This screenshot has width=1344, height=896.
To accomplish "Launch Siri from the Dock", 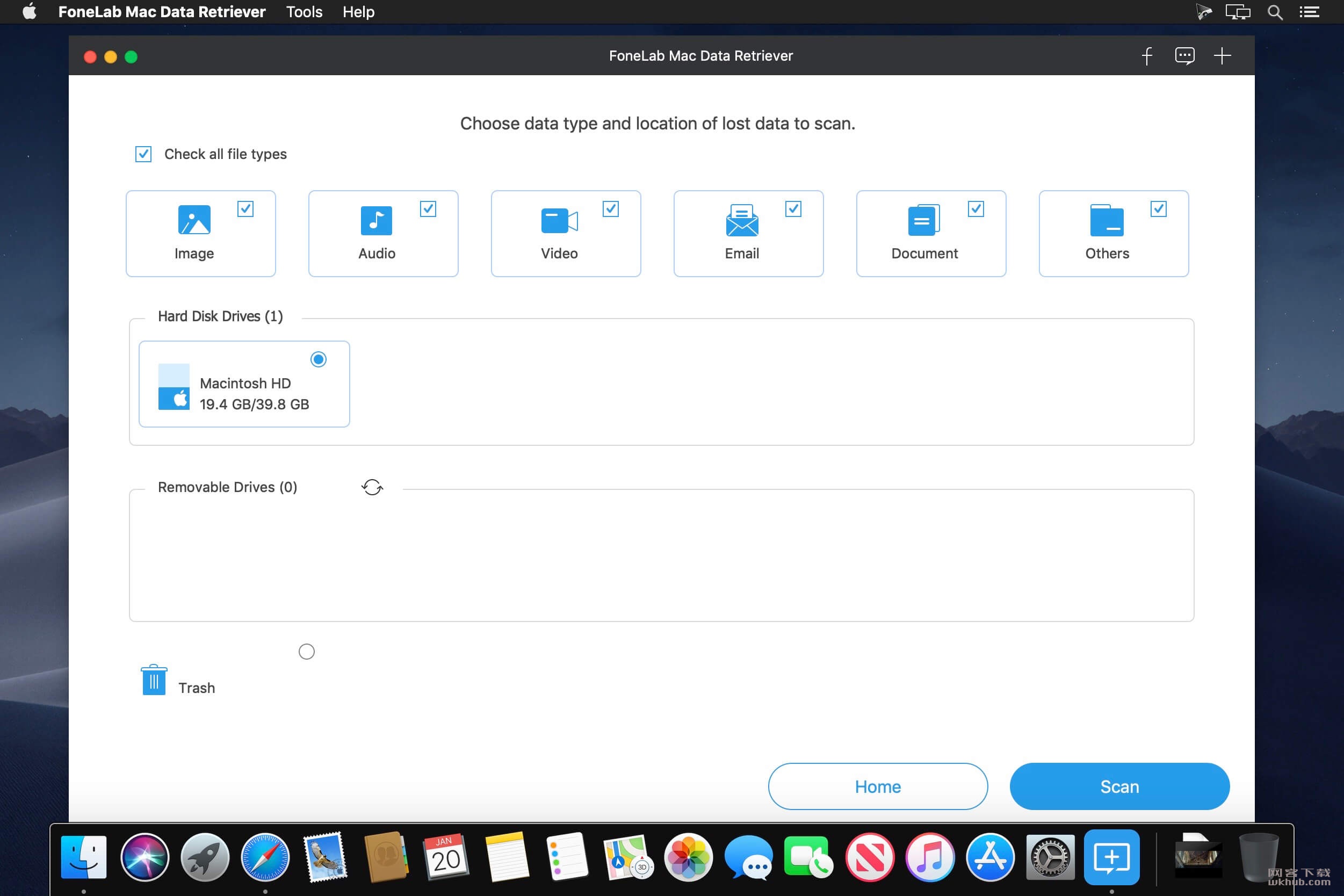I will click(144, 857).
